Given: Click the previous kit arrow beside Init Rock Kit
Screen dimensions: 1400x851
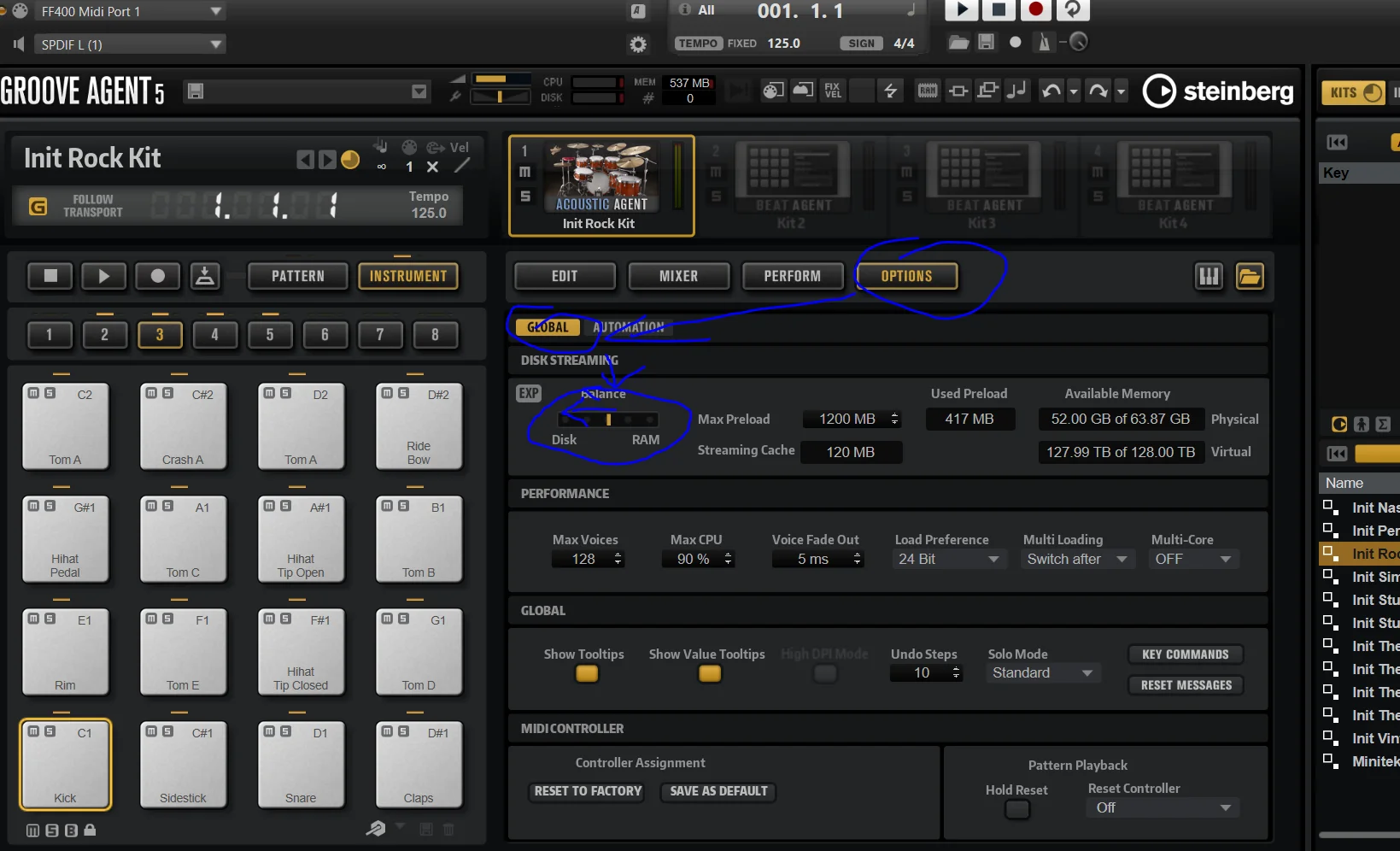Looking at the screenshot, I should (306, 160).
